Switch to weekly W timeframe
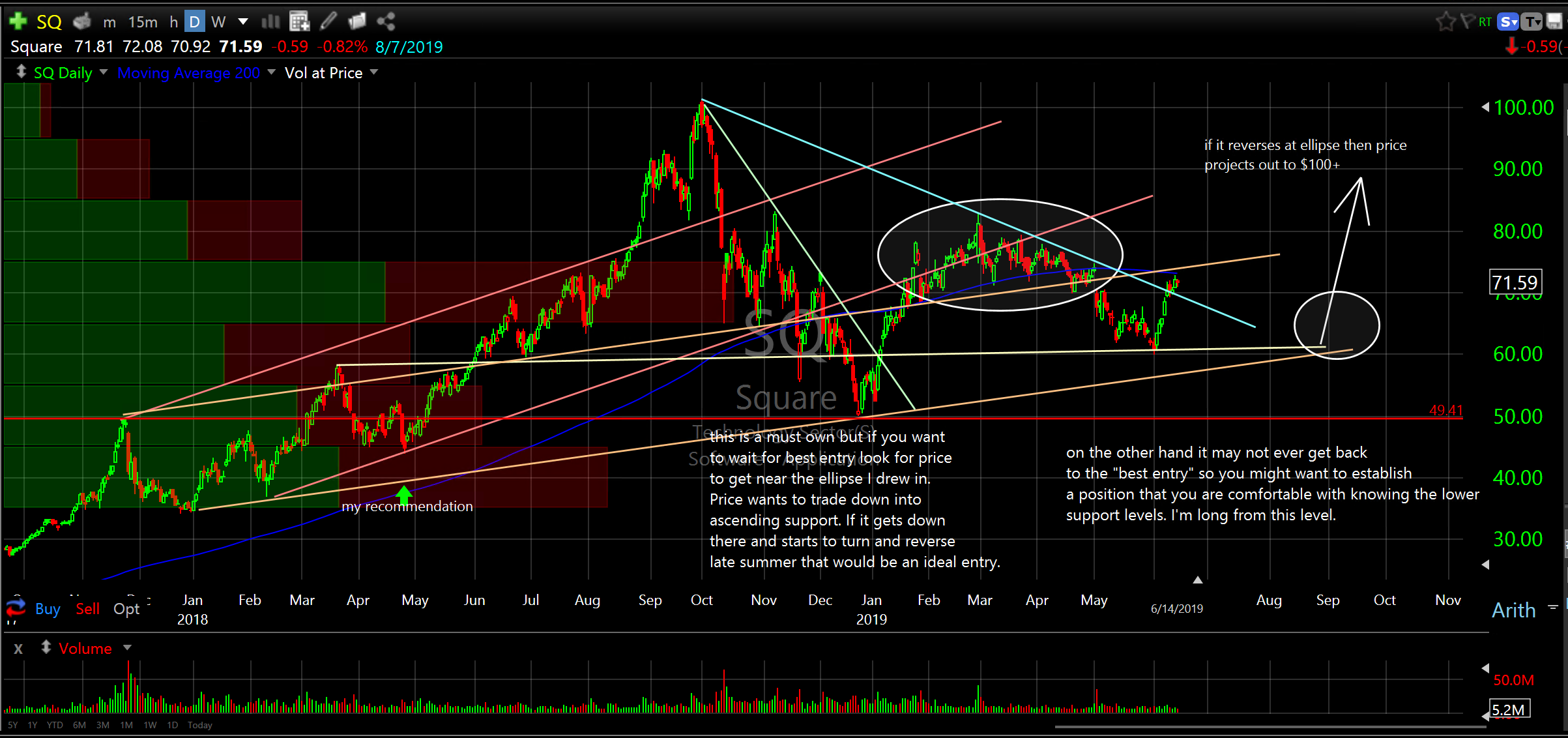Image resolution: width=1568 pixels, height=738 pixels. pos(218,22)
